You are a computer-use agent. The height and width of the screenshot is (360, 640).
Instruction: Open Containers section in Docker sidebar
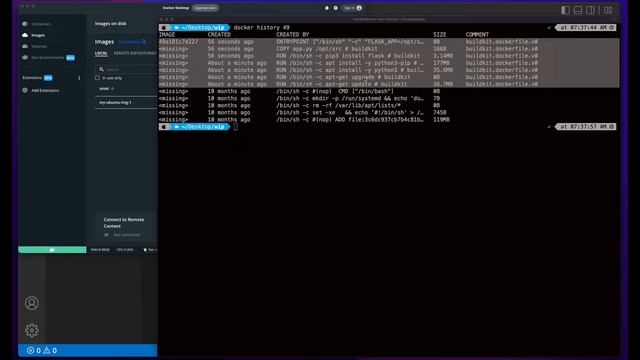point(37,24)
